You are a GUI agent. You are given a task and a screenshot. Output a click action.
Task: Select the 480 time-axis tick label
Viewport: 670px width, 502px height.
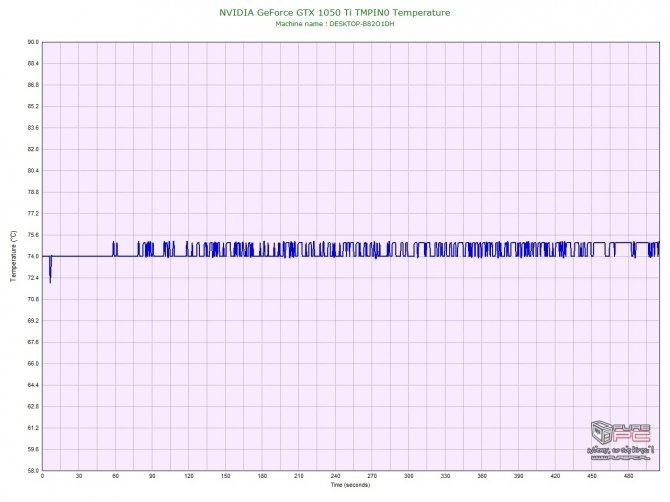(629, 476)
